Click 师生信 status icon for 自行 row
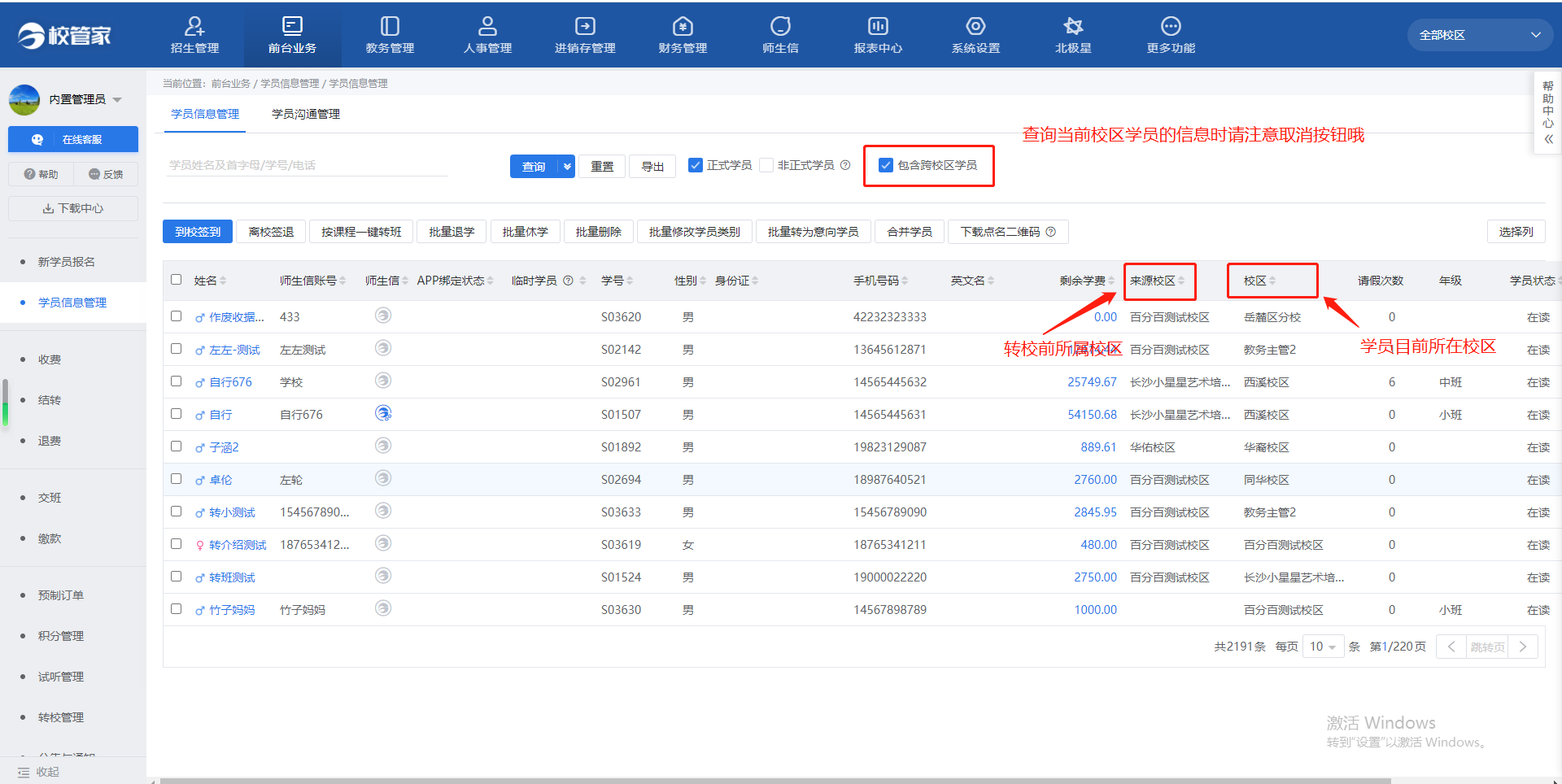1562x784 pixels. (383, 413)
